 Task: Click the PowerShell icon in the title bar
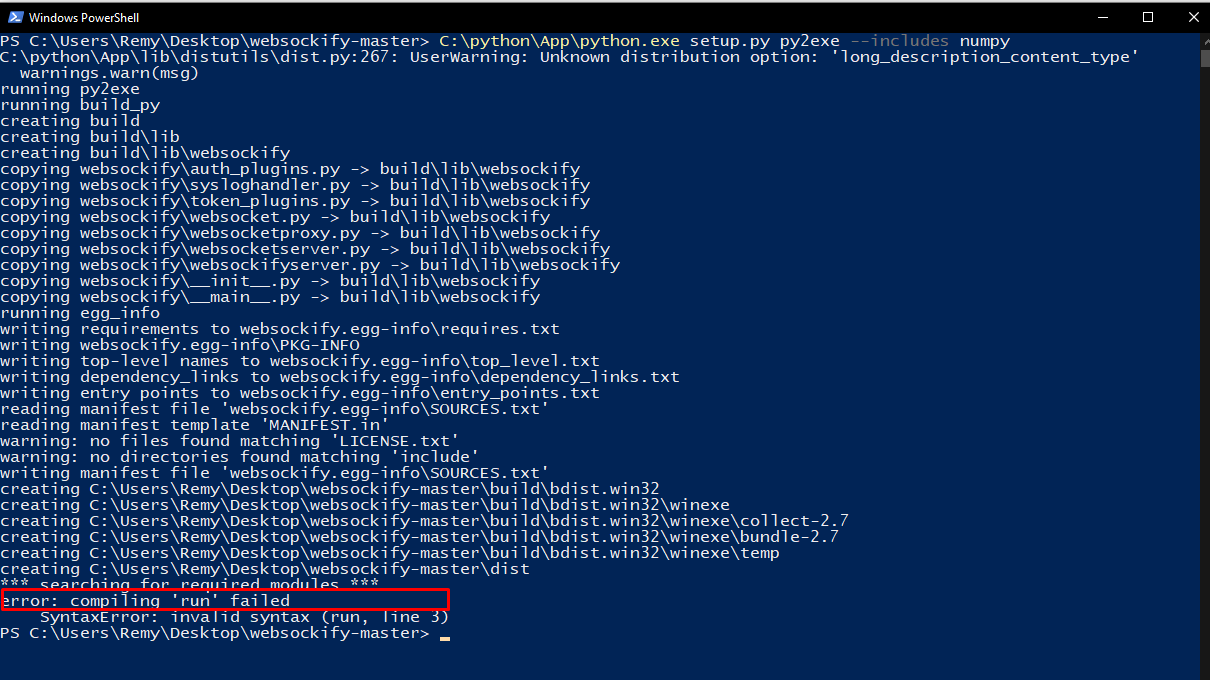click(14, 16)
